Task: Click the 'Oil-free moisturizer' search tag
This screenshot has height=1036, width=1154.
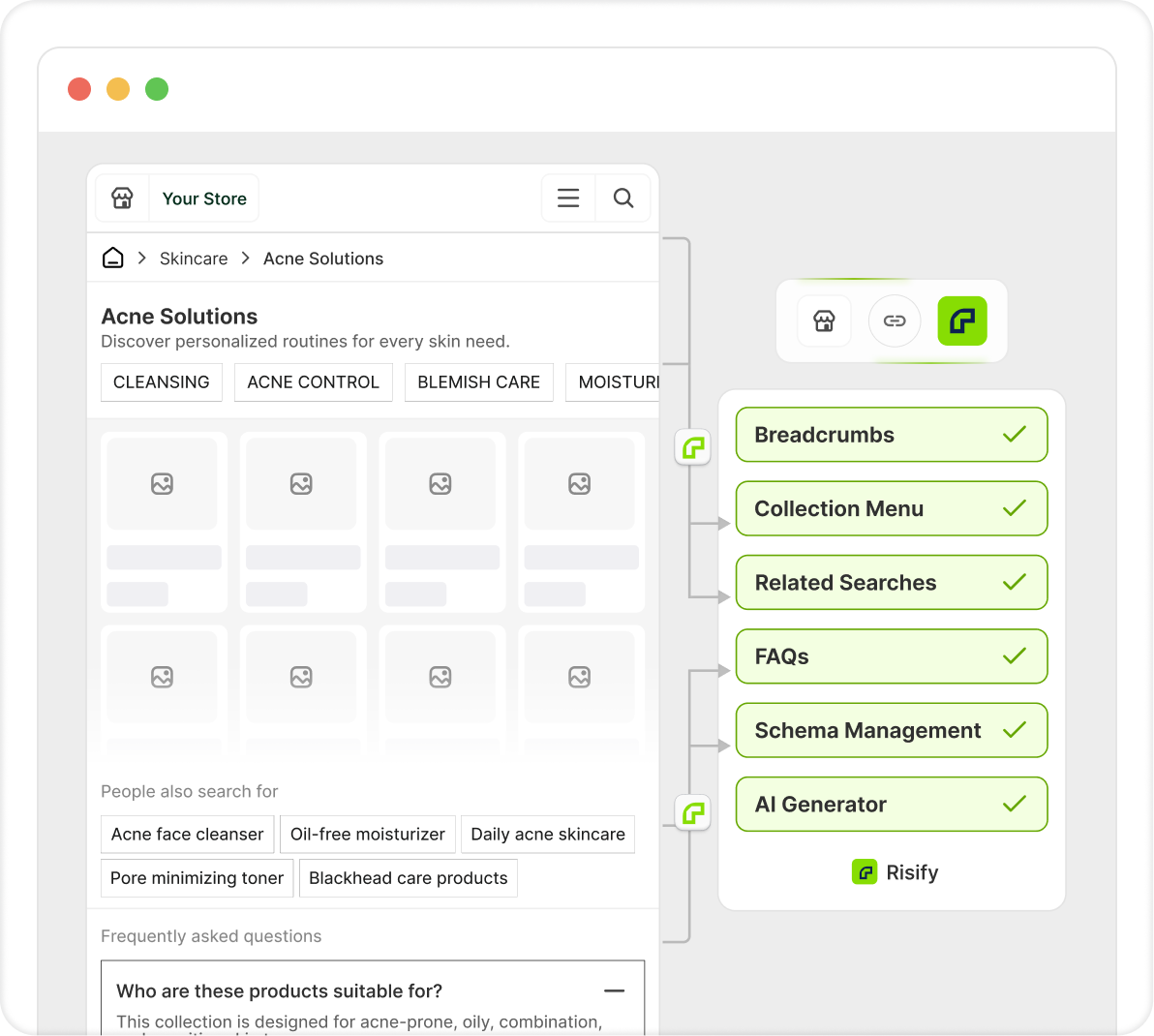Action: (x=367, y=834)
